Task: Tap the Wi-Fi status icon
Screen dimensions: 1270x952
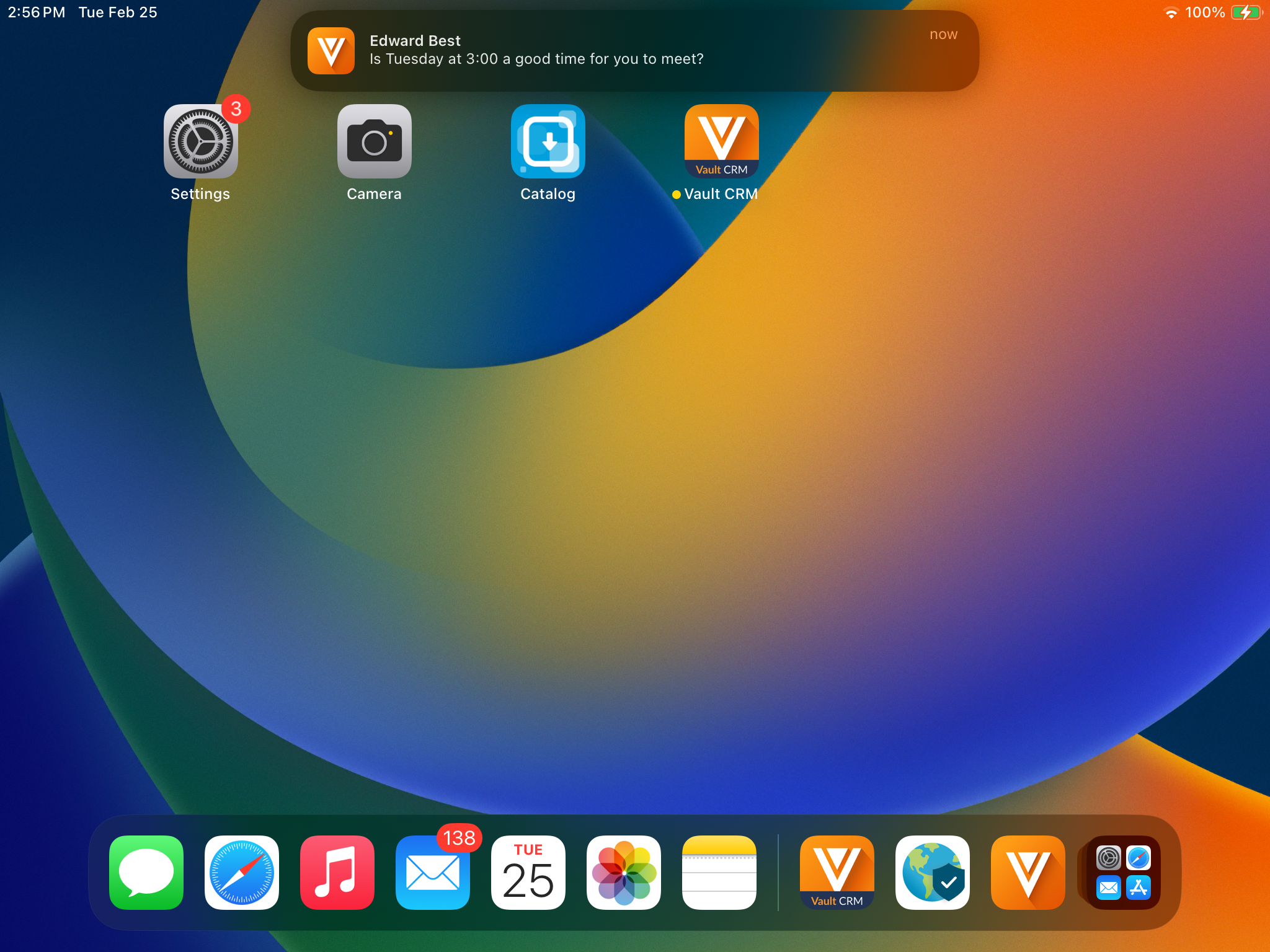Action: (1171, 13)
